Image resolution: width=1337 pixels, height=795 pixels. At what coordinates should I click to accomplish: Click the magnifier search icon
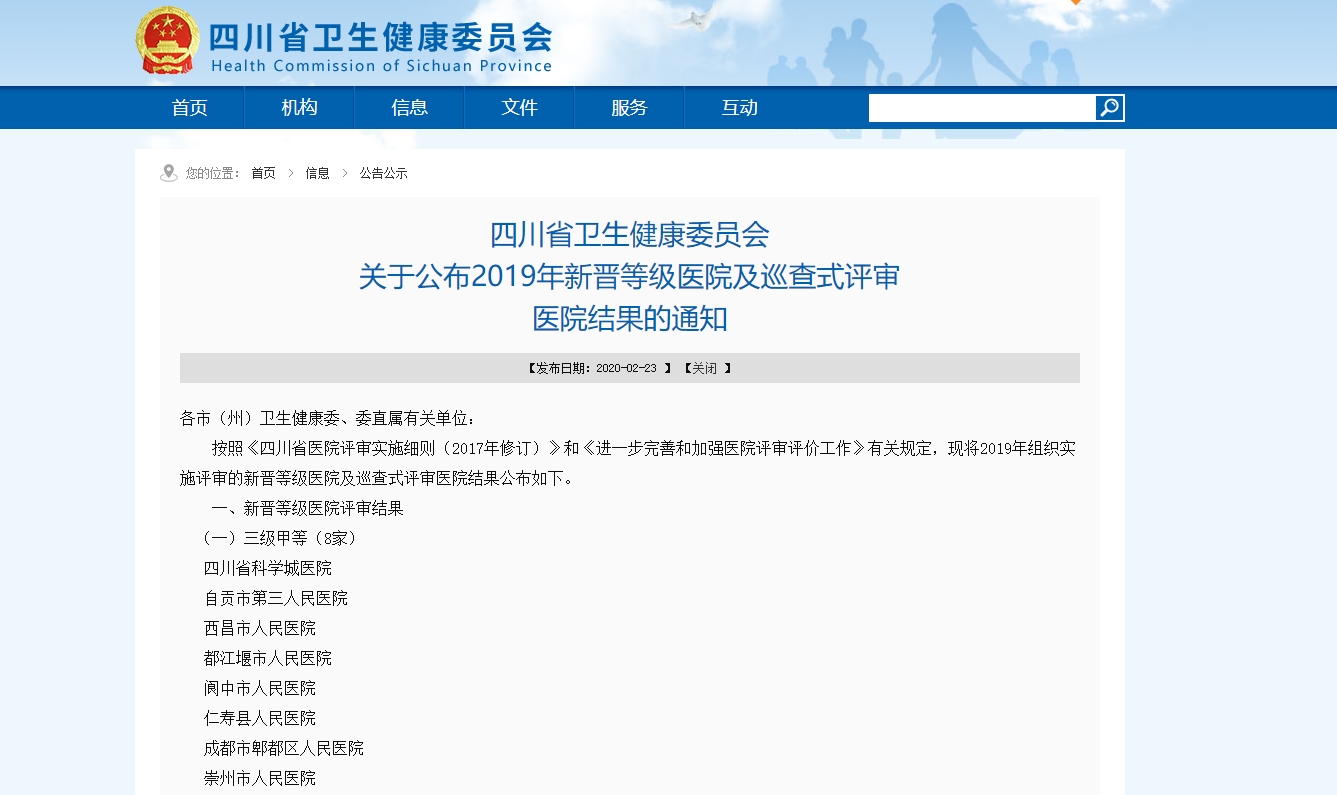[x=1109, y=108]
